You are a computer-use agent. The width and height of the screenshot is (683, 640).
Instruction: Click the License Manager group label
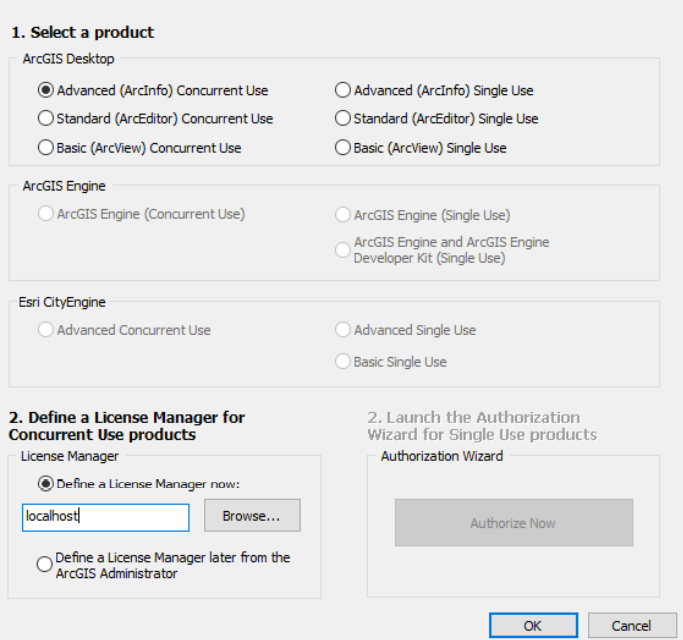pyautogui.click(x=70, y=456)
